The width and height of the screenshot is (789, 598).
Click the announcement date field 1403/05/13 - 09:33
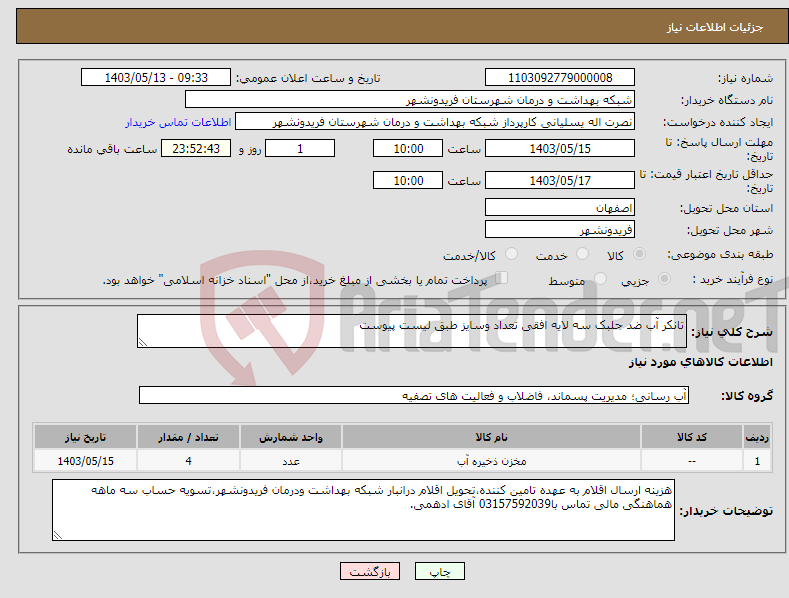click(x=155, y=78)
